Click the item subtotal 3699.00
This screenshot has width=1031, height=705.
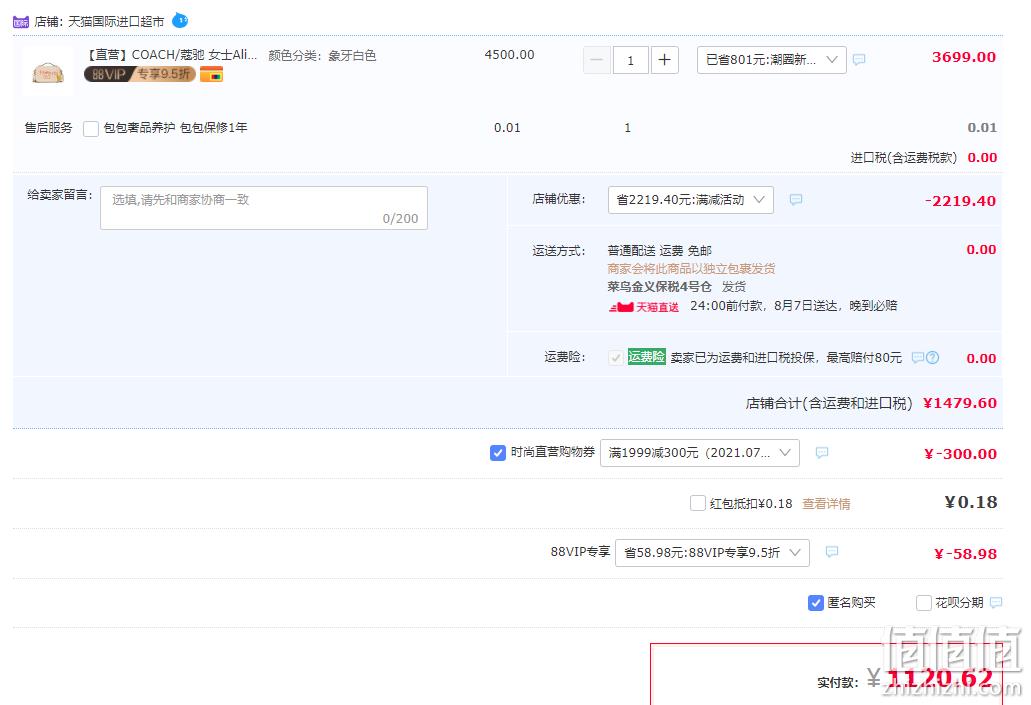[x=964, y=57]
